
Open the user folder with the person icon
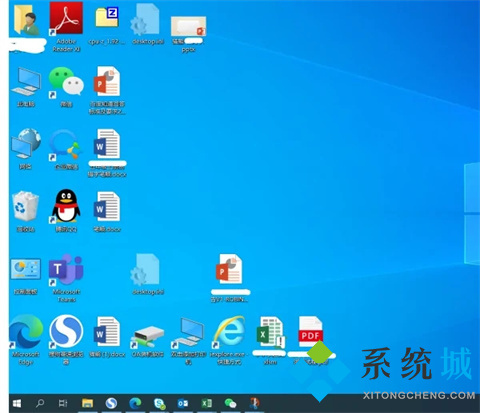pos(27,20)
